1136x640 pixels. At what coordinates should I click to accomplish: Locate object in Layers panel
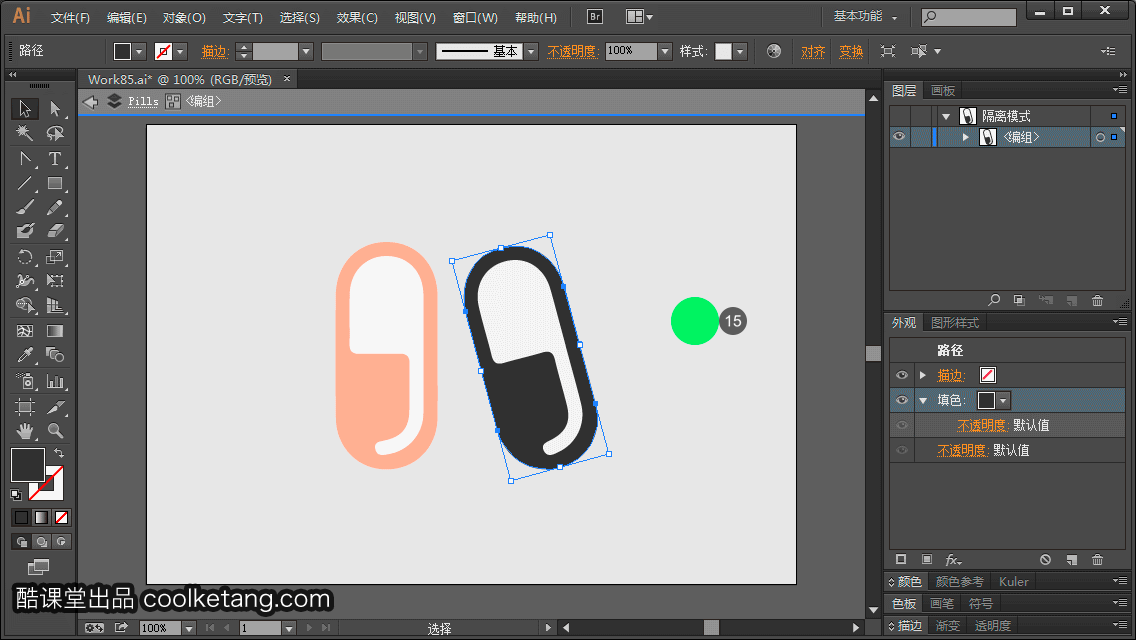click(994, 300)
